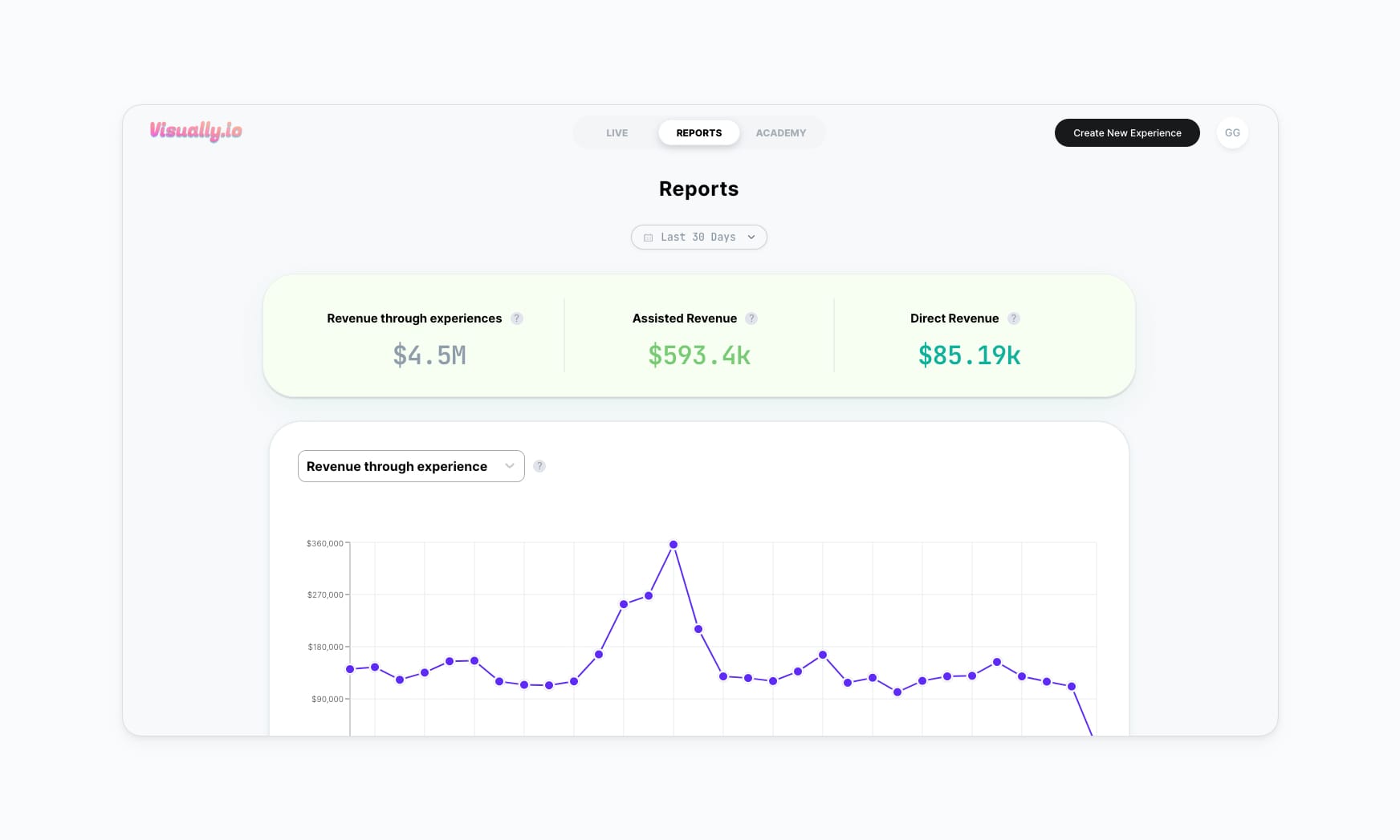Expand the Revenue through experience dropdown

pos(410,466)
